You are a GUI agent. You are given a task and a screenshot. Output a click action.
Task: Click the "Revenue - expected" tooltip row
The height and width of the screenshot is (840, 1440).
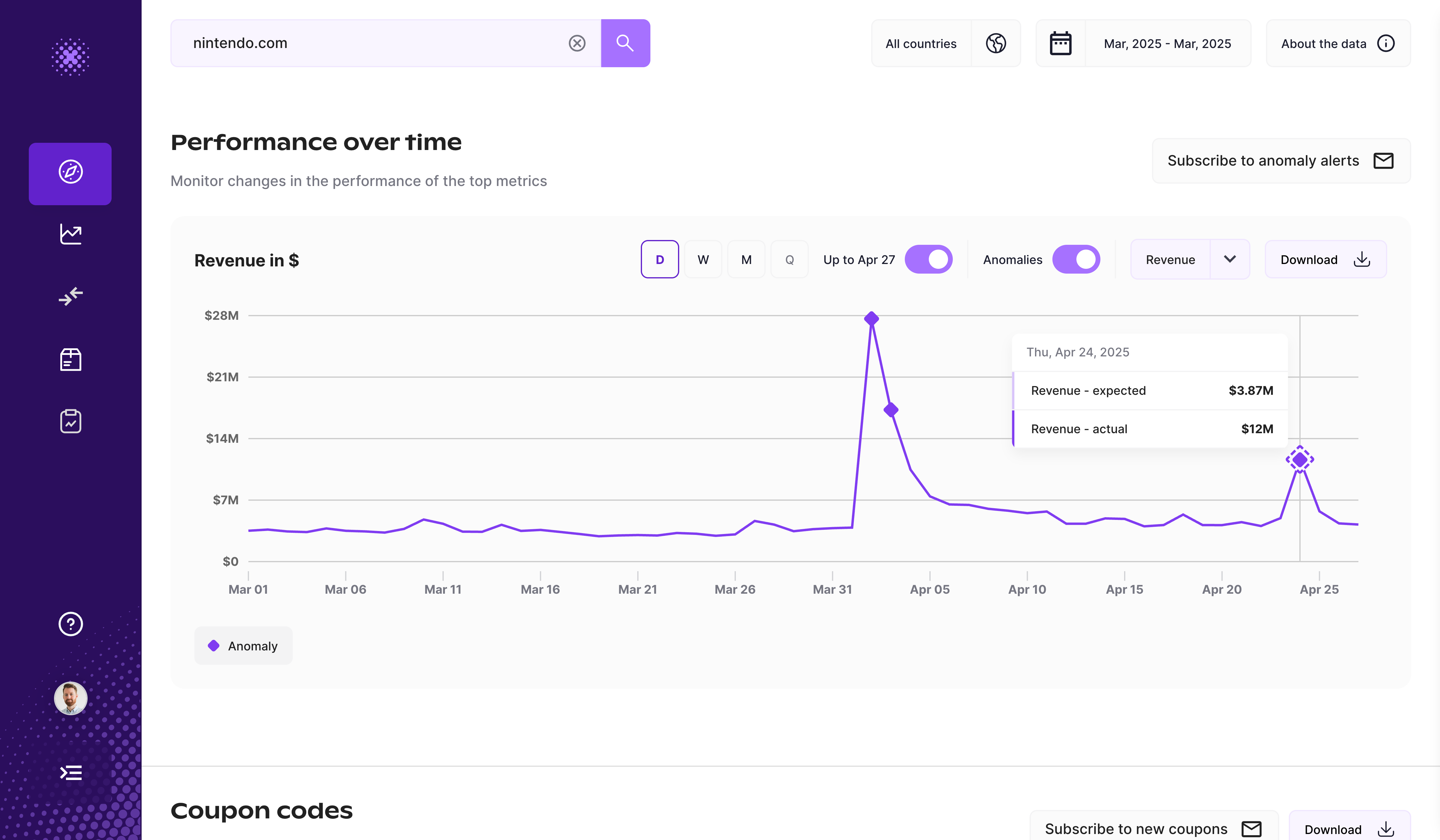[x=1150, y=391]
